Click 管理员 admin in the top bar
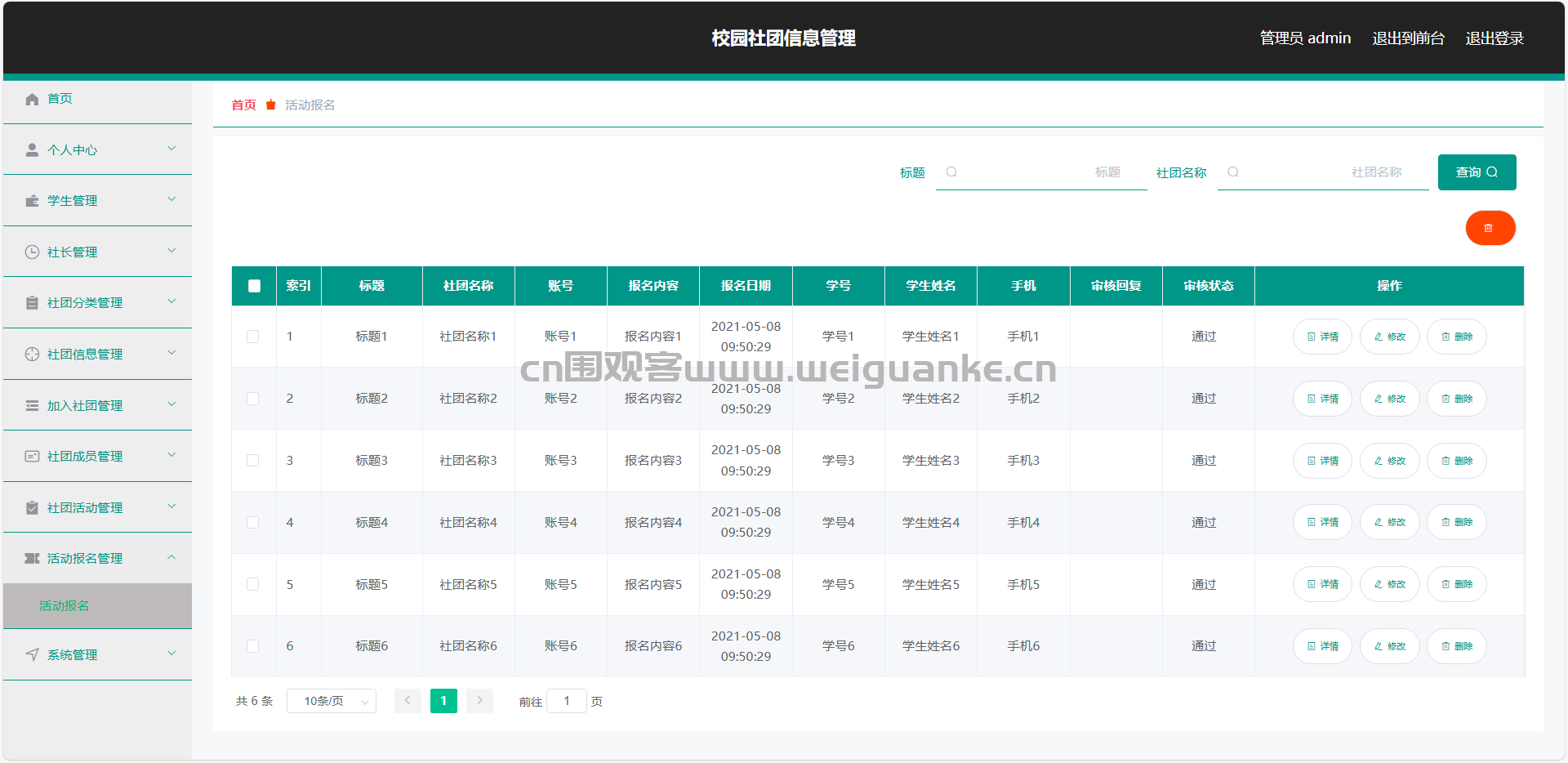 point(1305,38)
